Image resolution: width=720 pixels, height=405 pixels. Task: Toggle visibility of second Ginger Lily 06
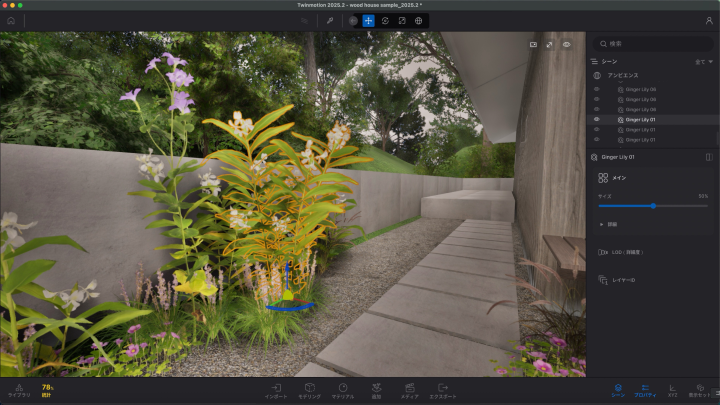pos(596,99)
